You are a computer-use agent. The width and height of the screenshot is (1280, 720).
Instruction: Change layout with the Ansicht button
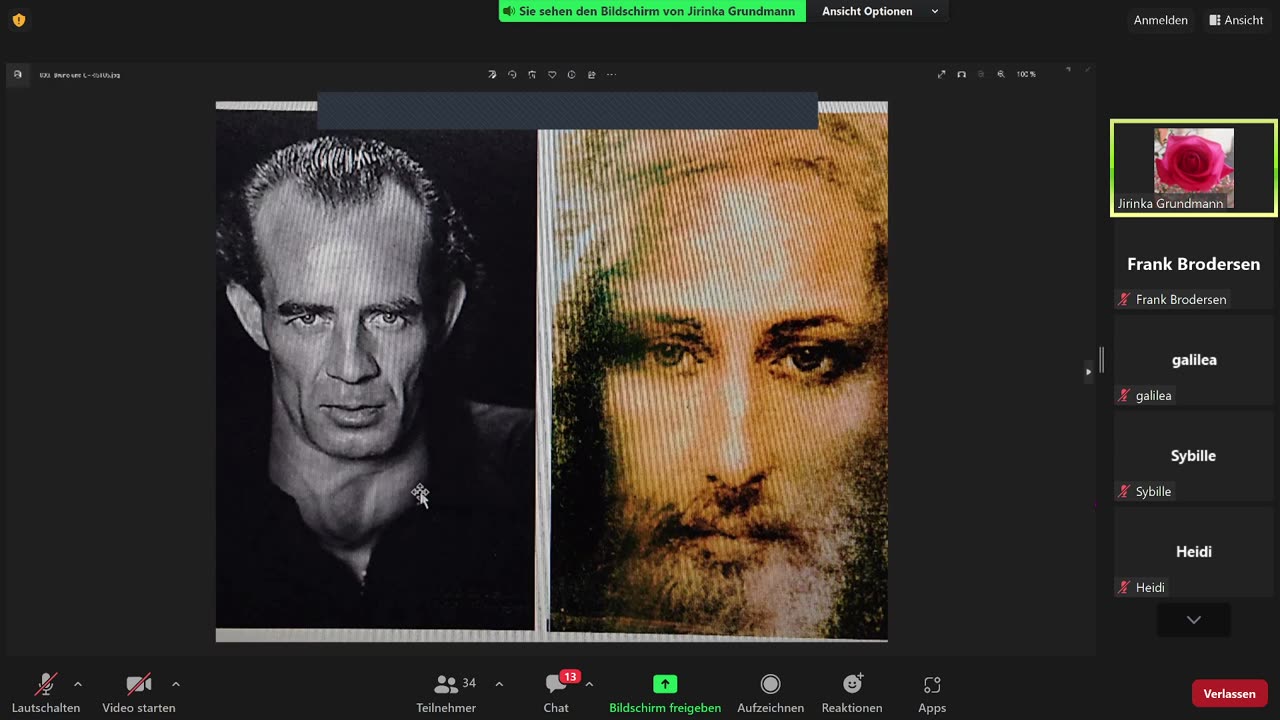coord(1237,20)
